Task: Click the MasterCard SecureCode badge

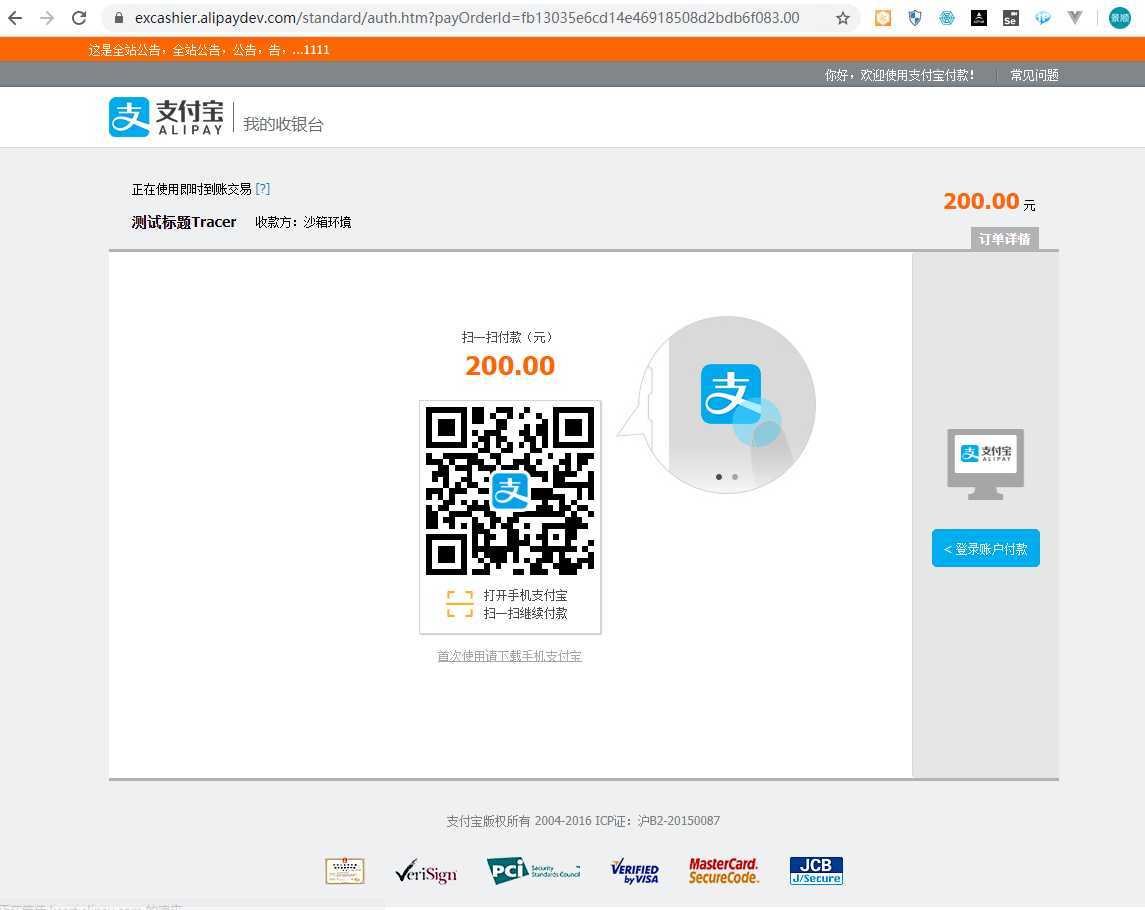Action: pyautogui.click(x=724, y=871)
